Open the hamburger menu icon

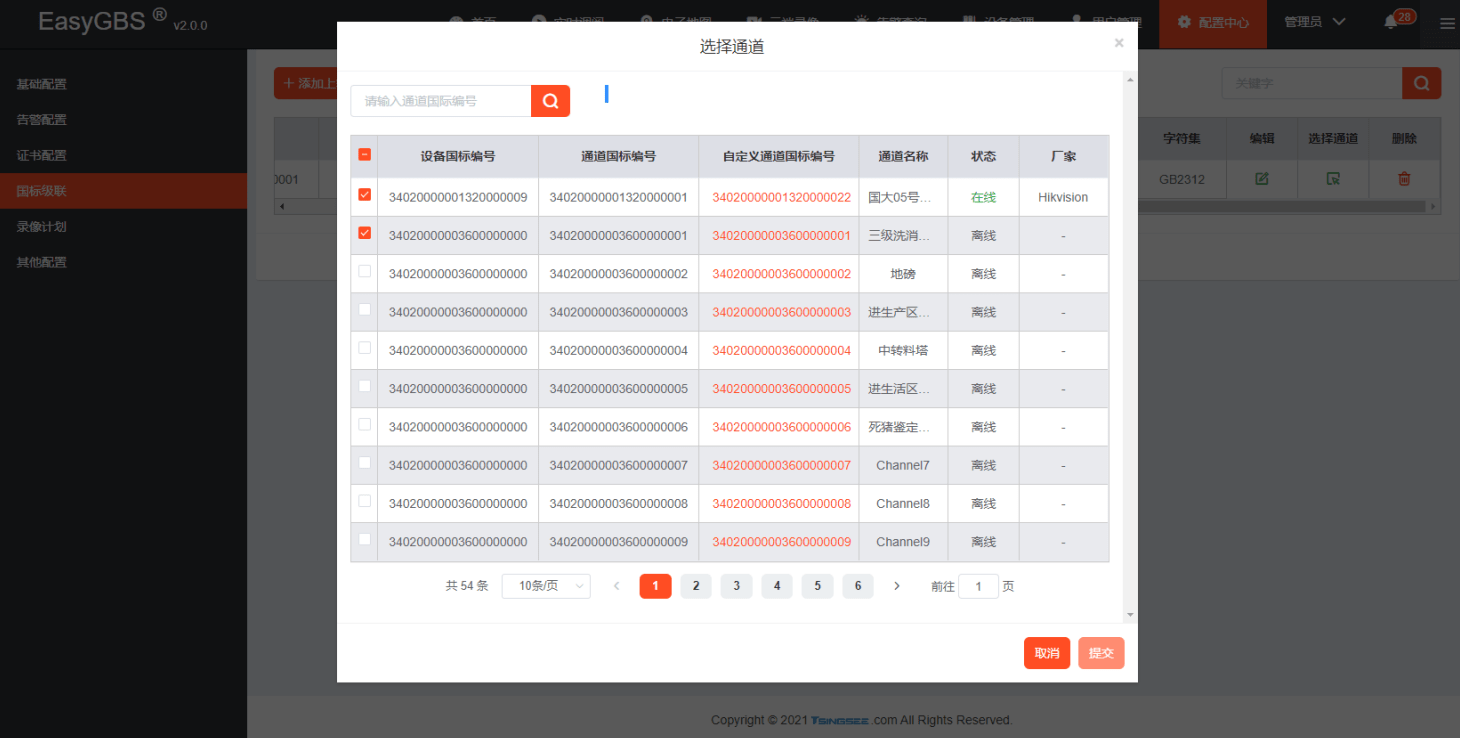click(1447, 24)
